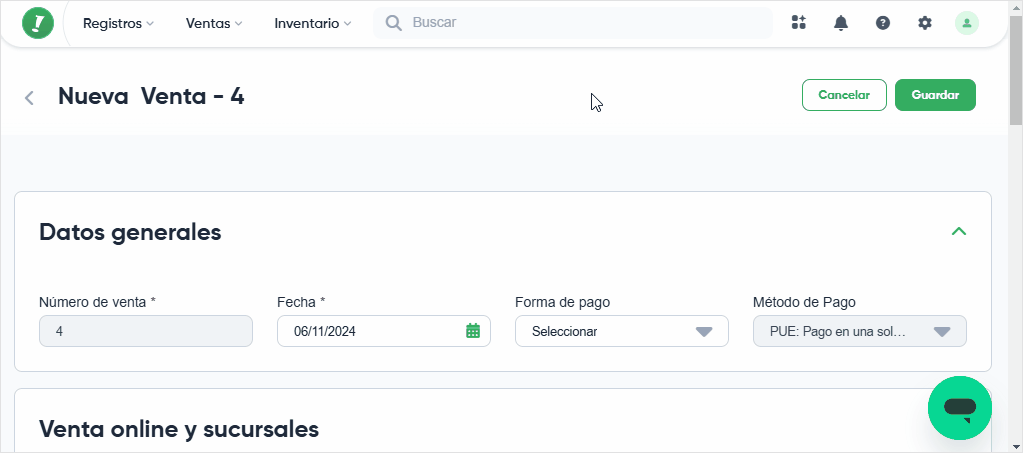
Task: Click the green app logo
Action: pos(38,23)
